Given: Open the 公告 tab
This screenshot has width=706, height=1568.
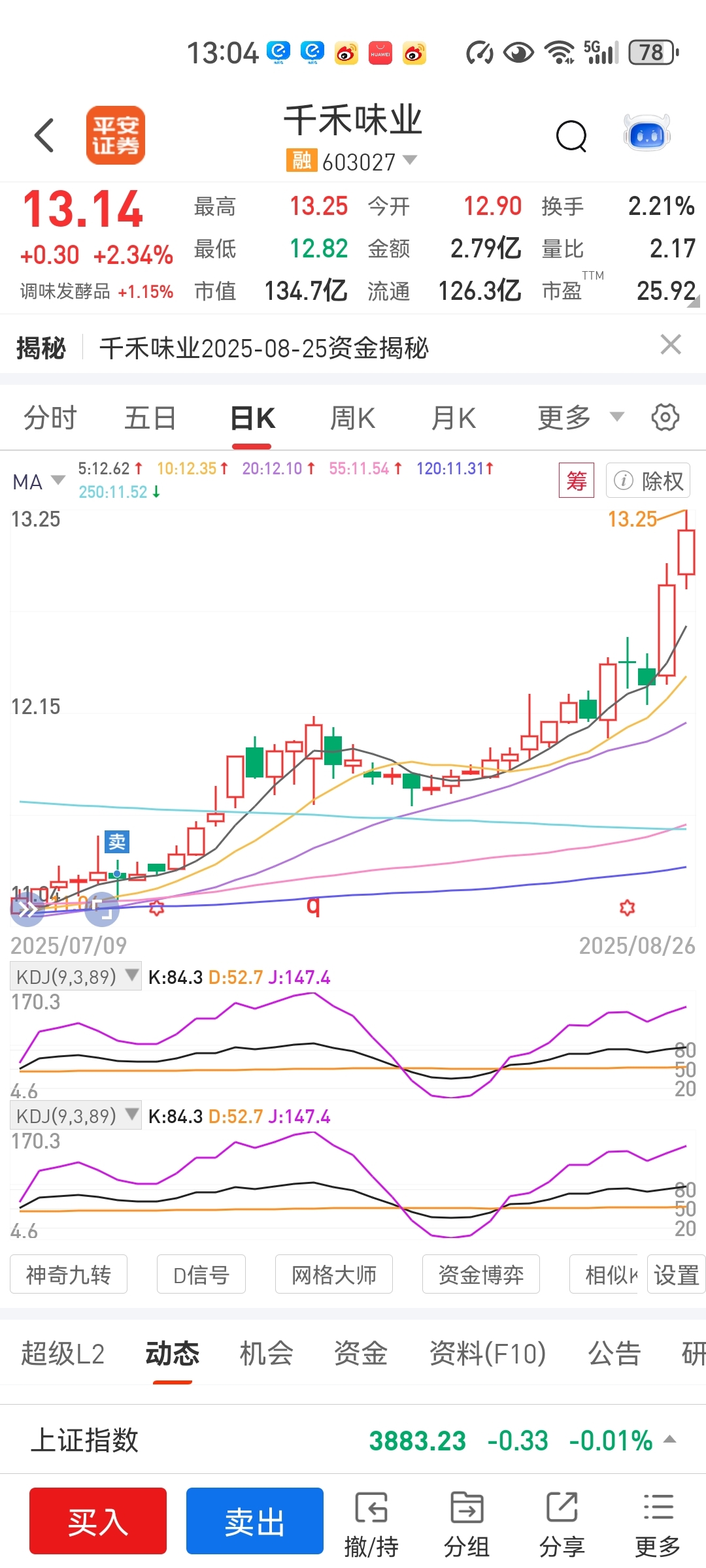Looking at the screenshot, I should coord(614,1354).
